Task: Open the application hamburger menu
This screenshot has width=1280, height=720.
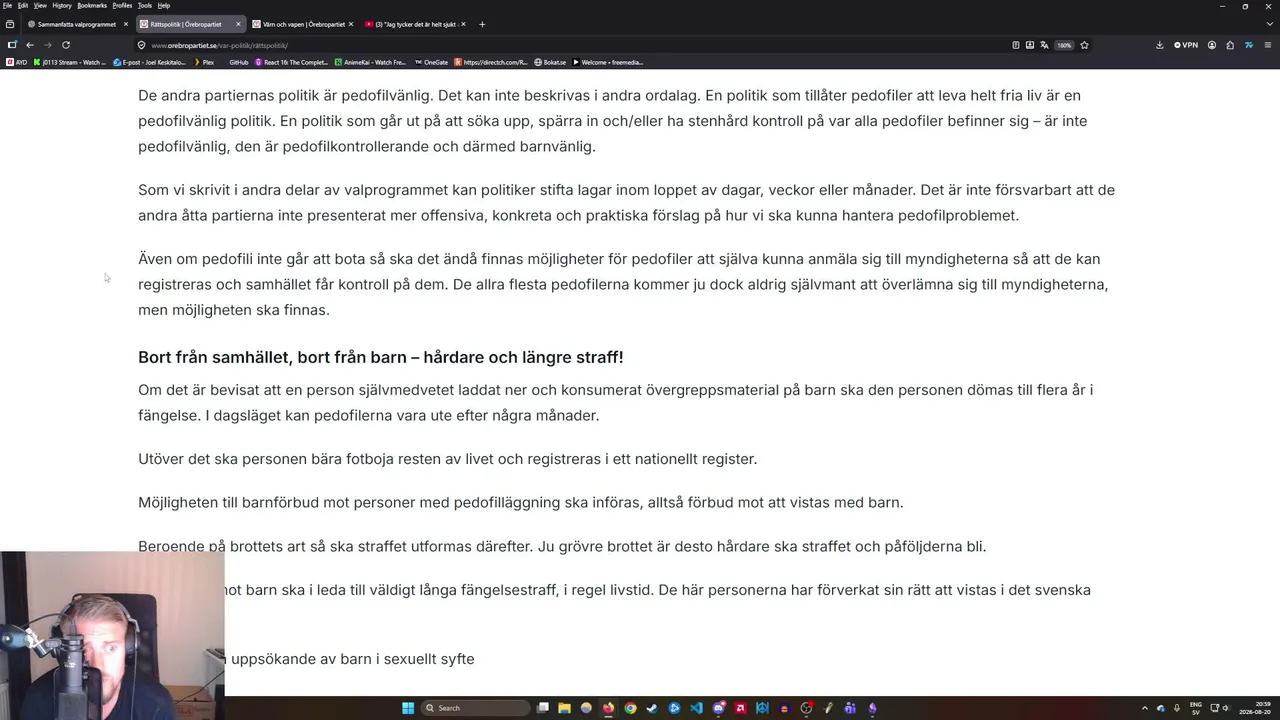Action: tap(1268, 45)
